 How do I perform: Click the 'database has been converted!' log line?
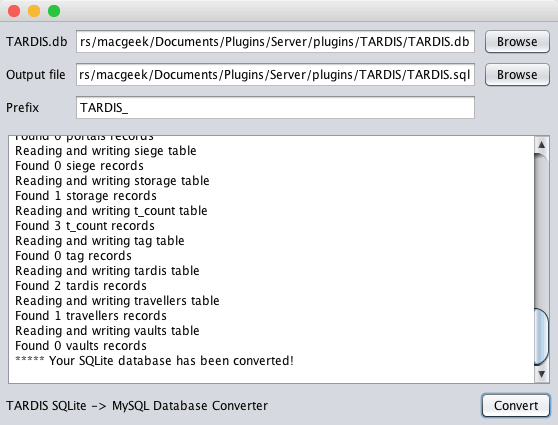[x=154, y=361]
